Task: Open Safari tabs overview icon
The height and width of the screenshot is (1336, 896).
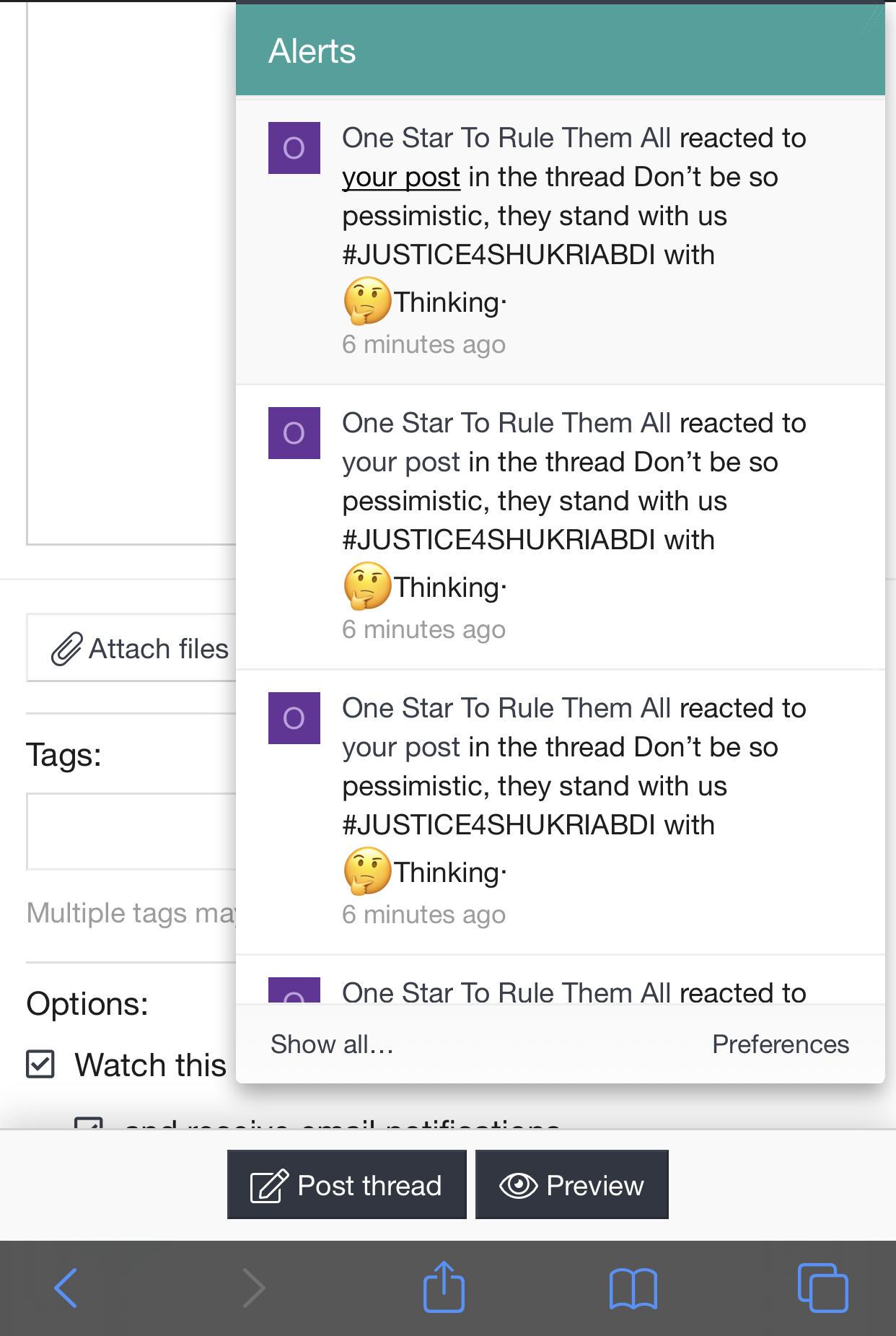Action: (822, 1287)
